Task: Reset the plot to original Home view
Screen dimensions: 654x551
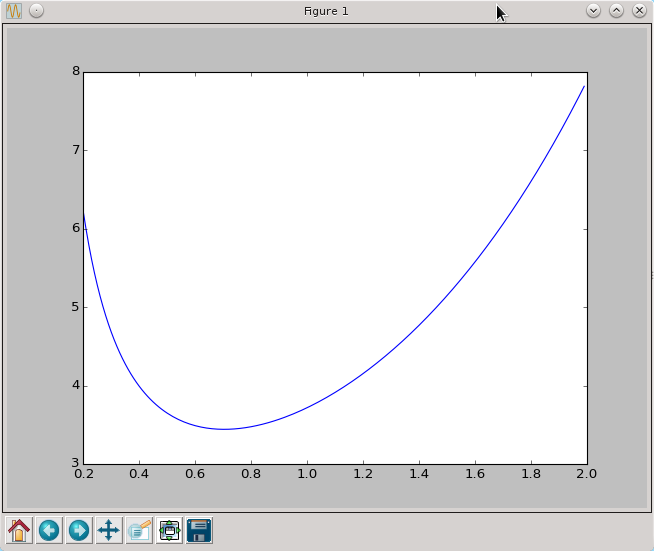Action: [19, 530]
